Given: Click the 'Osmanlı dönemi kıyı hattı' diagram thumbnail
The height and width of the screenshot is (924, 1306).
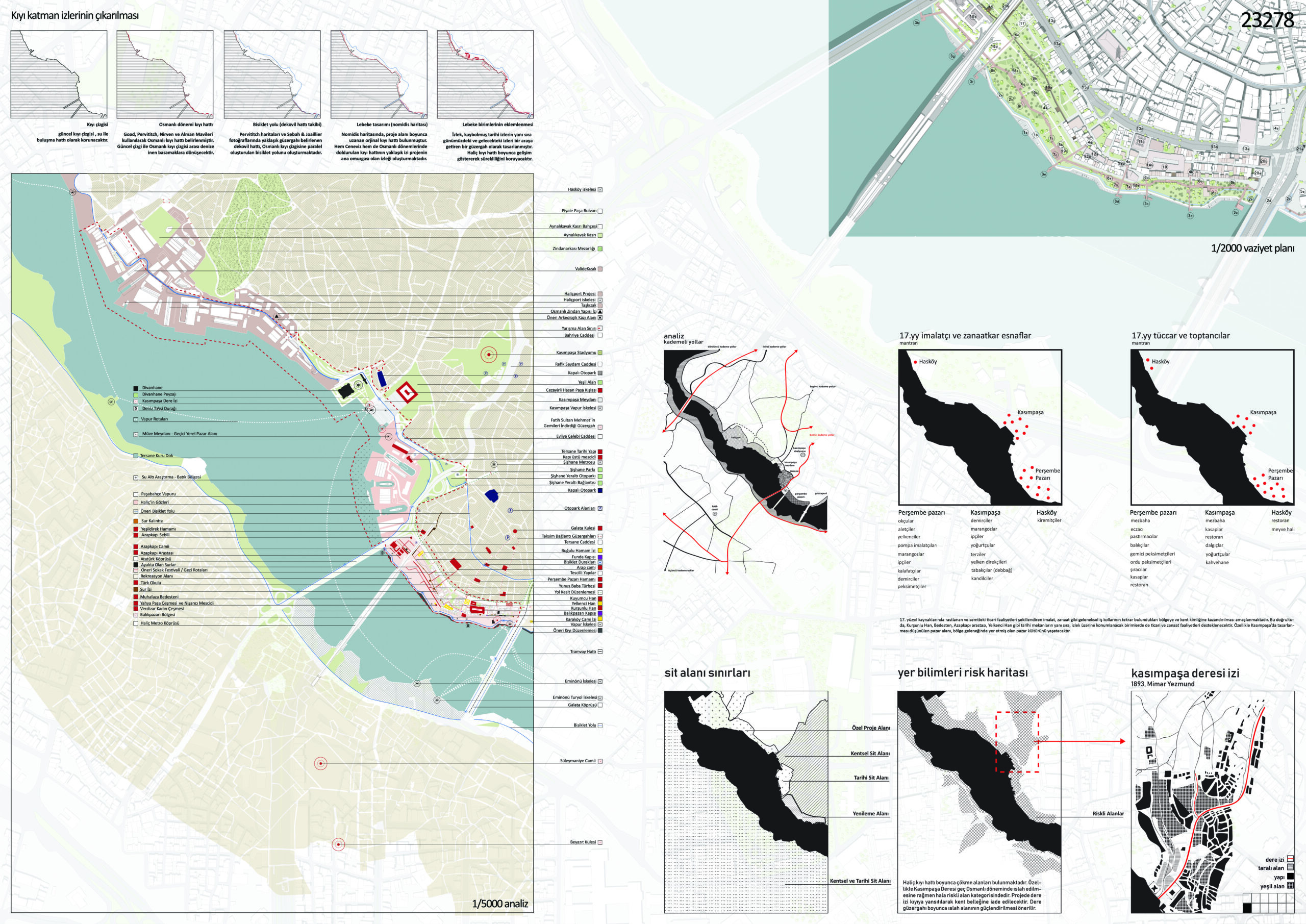Looking at the screenshot, I should (x=165, y=74).
